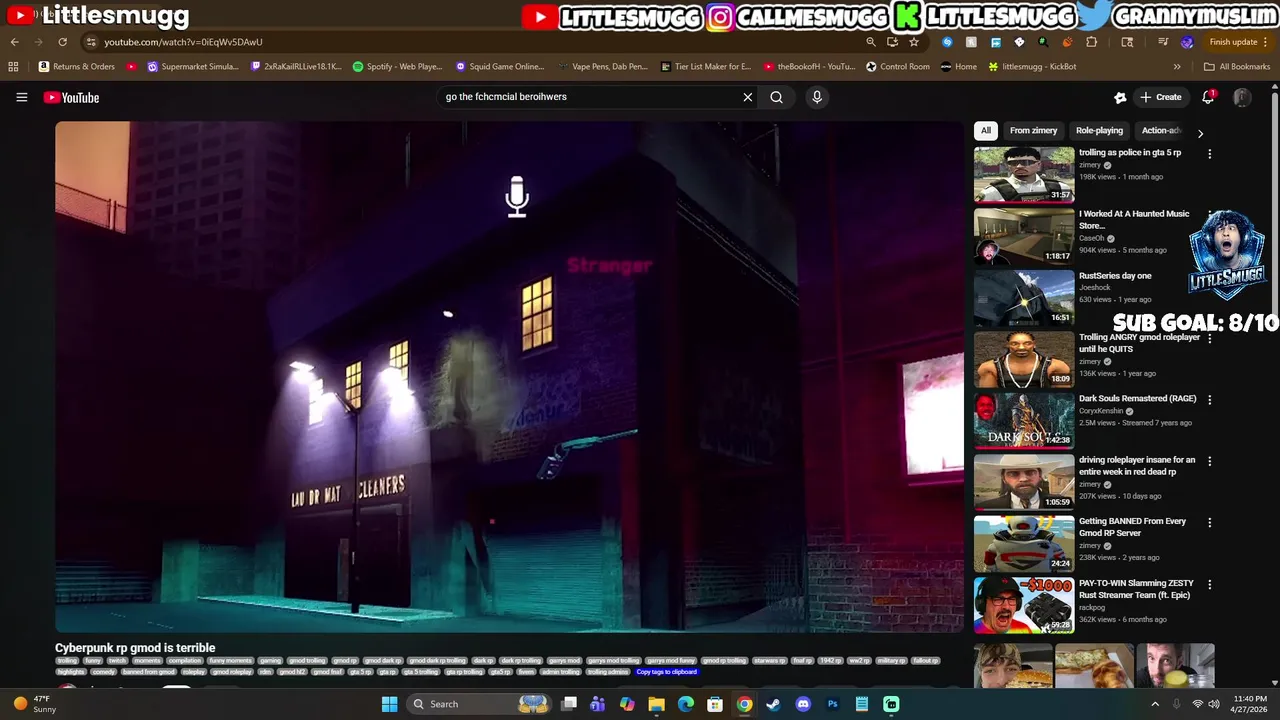This screenshot has width=1280, height=720.
Task: Click the trolling tag chip
Action: pyautogui.click(x=67, y=661)
